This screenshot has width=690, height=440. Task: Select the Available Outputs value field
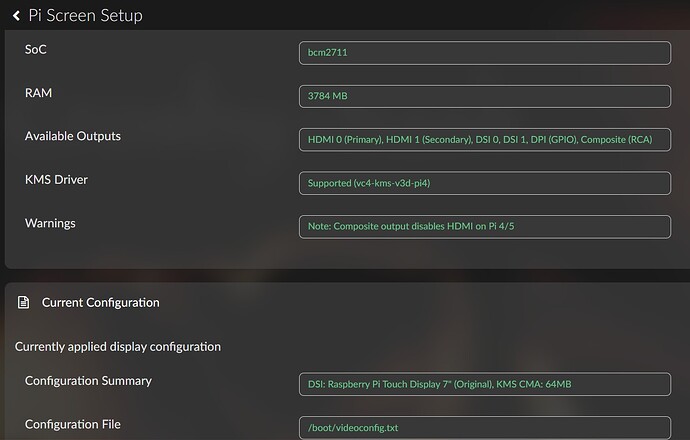tap(485, 139)
